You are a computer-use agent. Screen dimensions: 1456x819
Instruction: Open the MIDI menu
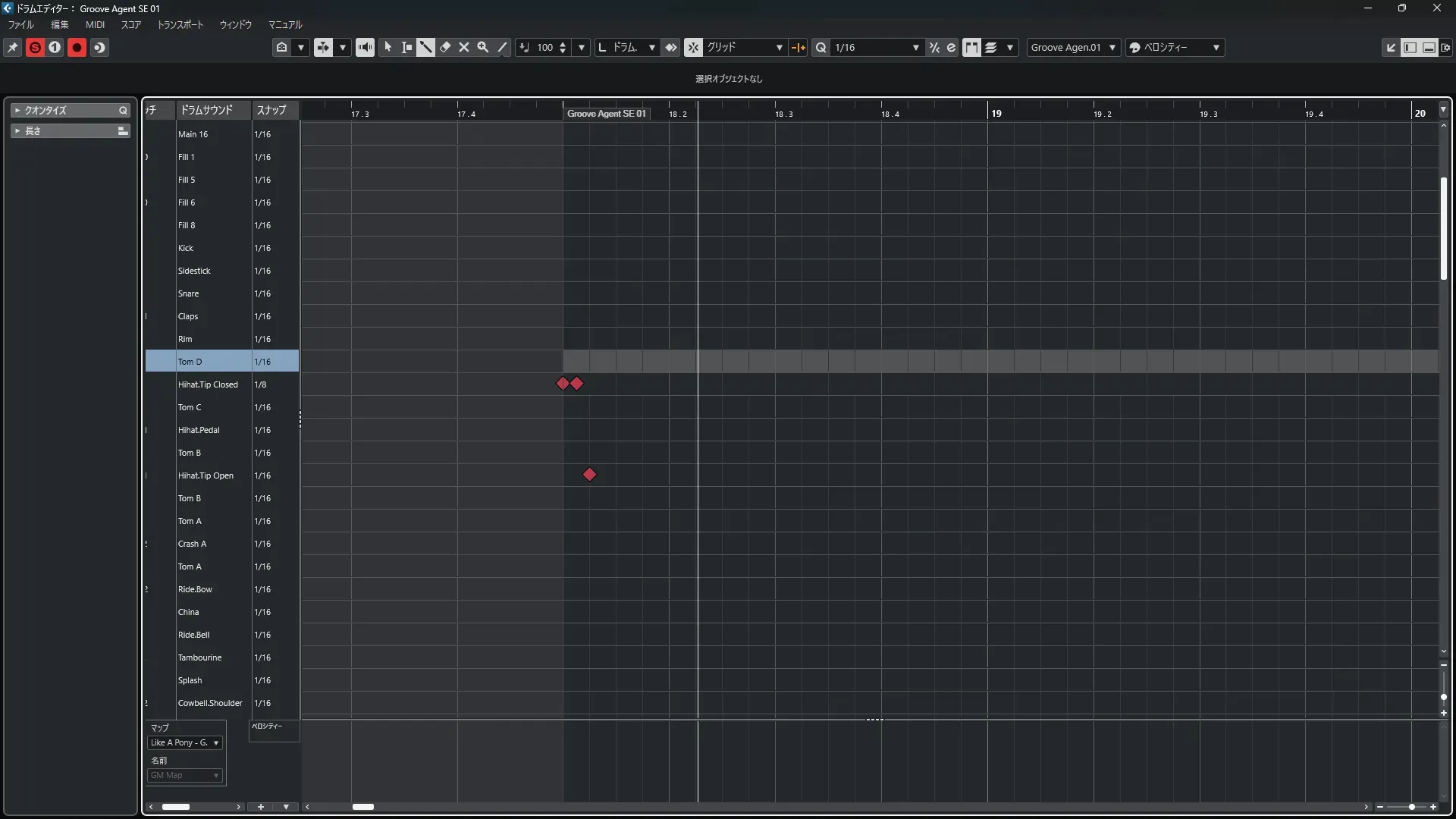[x=95, y=24]
